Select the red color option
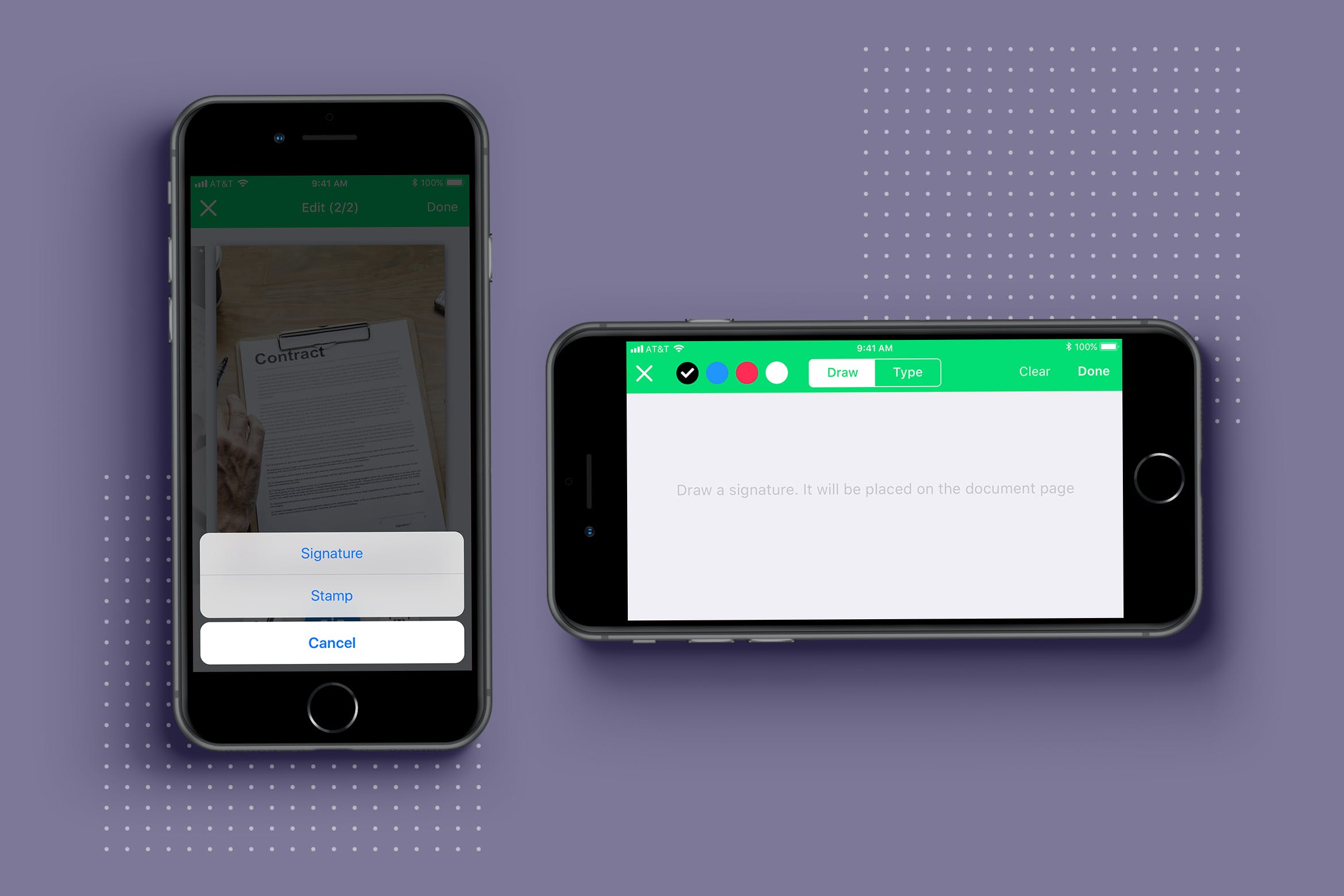 coord(750,372)
